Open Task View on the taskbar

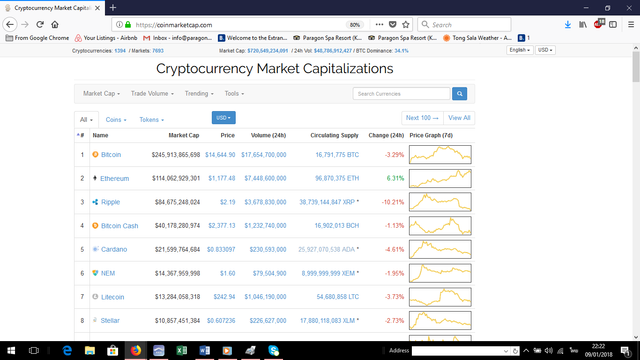pyautogui.click(x=33, y=351)
